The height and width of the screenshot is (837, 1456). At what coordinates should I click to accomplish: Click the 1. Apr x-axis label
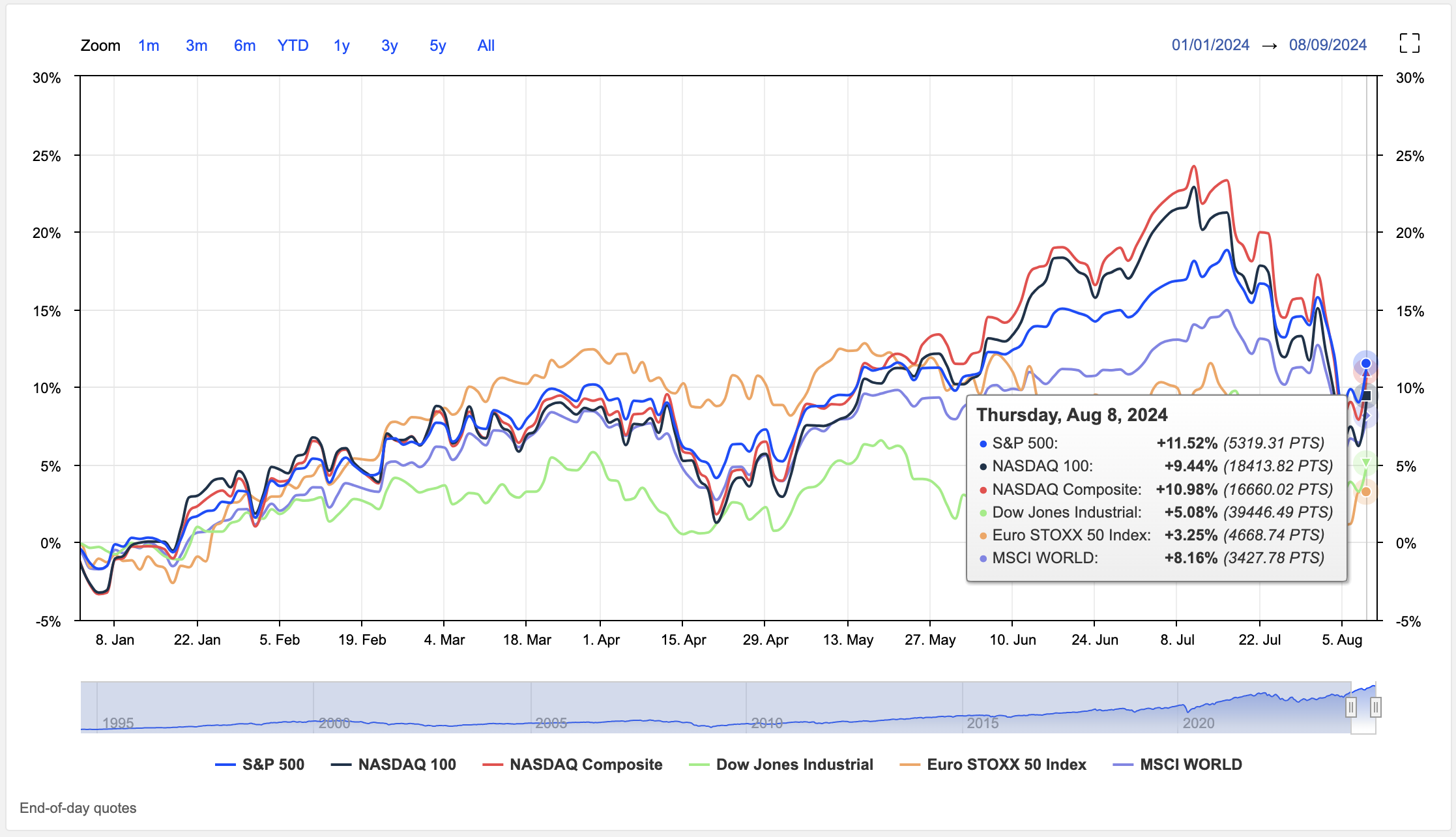(x=601, y=640)
